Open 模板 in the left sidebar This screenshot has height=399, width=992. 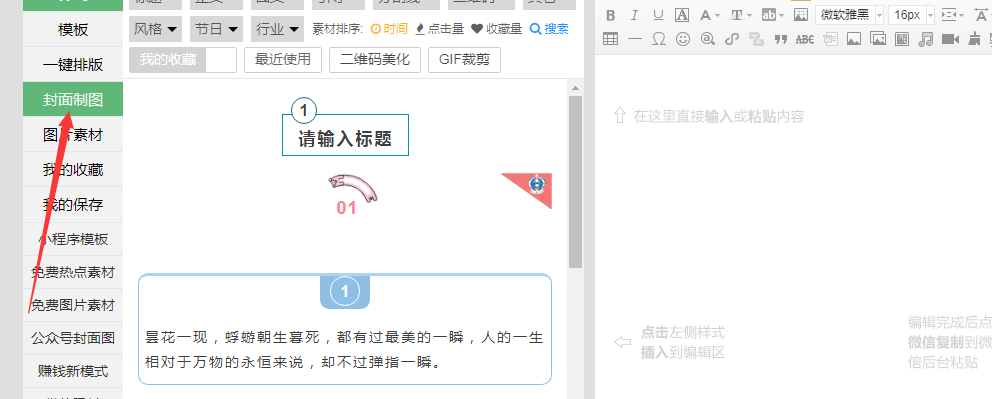coord(73,30)
